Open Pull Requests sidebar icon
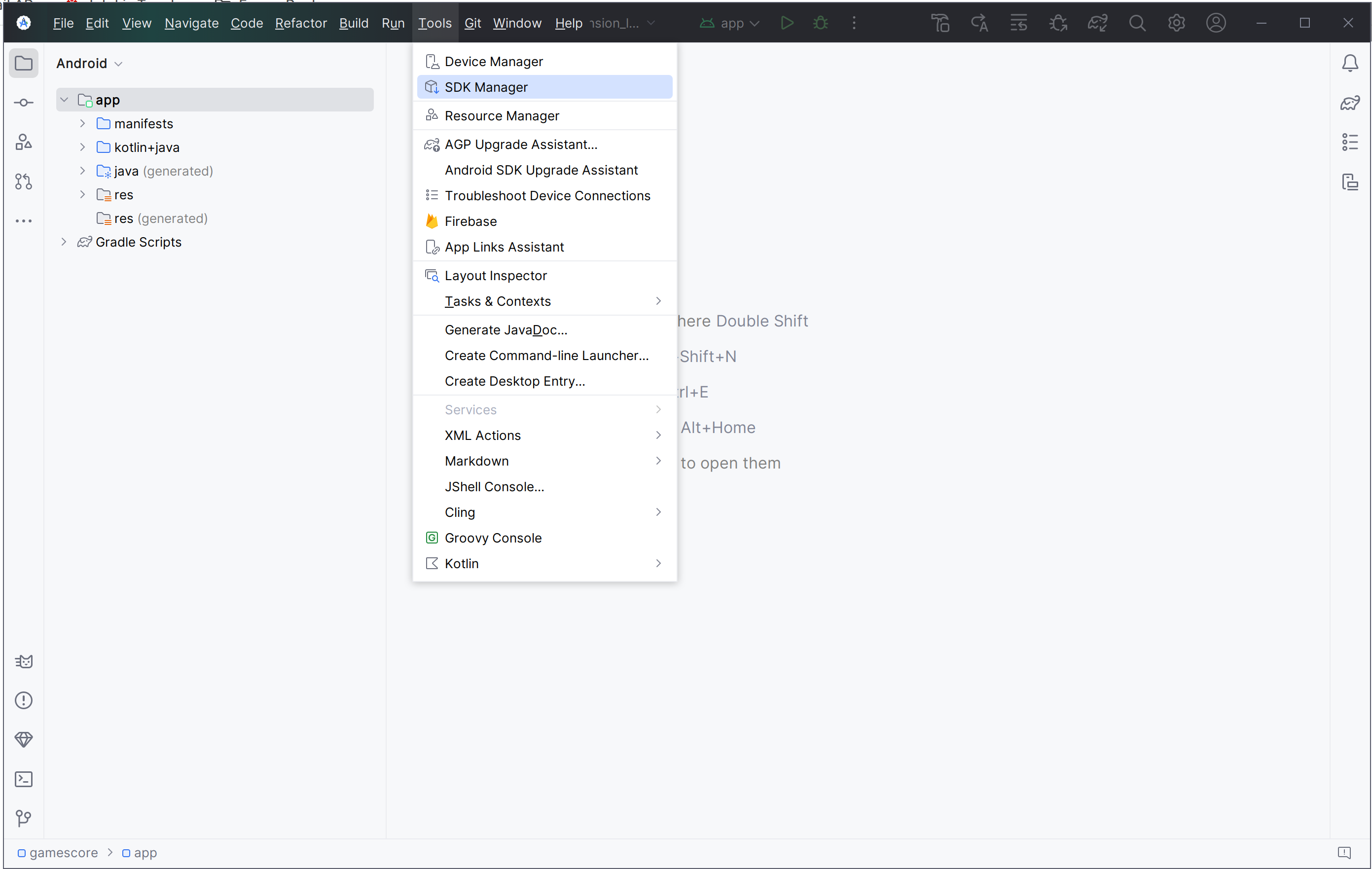 tap(23, 181)
